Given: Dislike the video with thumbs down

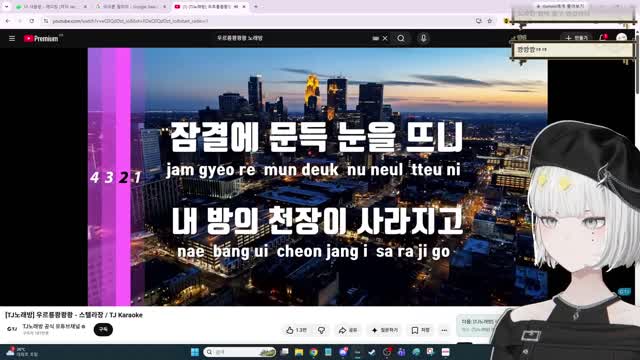Looking at the screenshot, I should coord(322,330).
